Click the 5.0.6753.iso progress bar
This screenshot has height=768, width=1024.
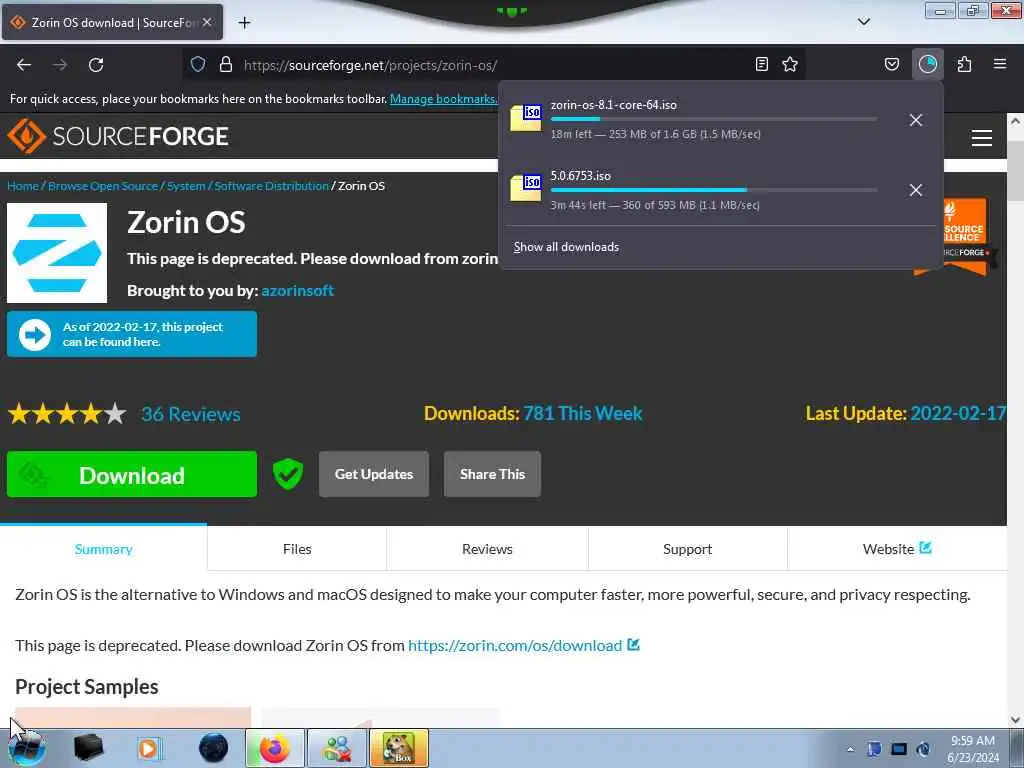pyautogui.click(x=714, y=190)
